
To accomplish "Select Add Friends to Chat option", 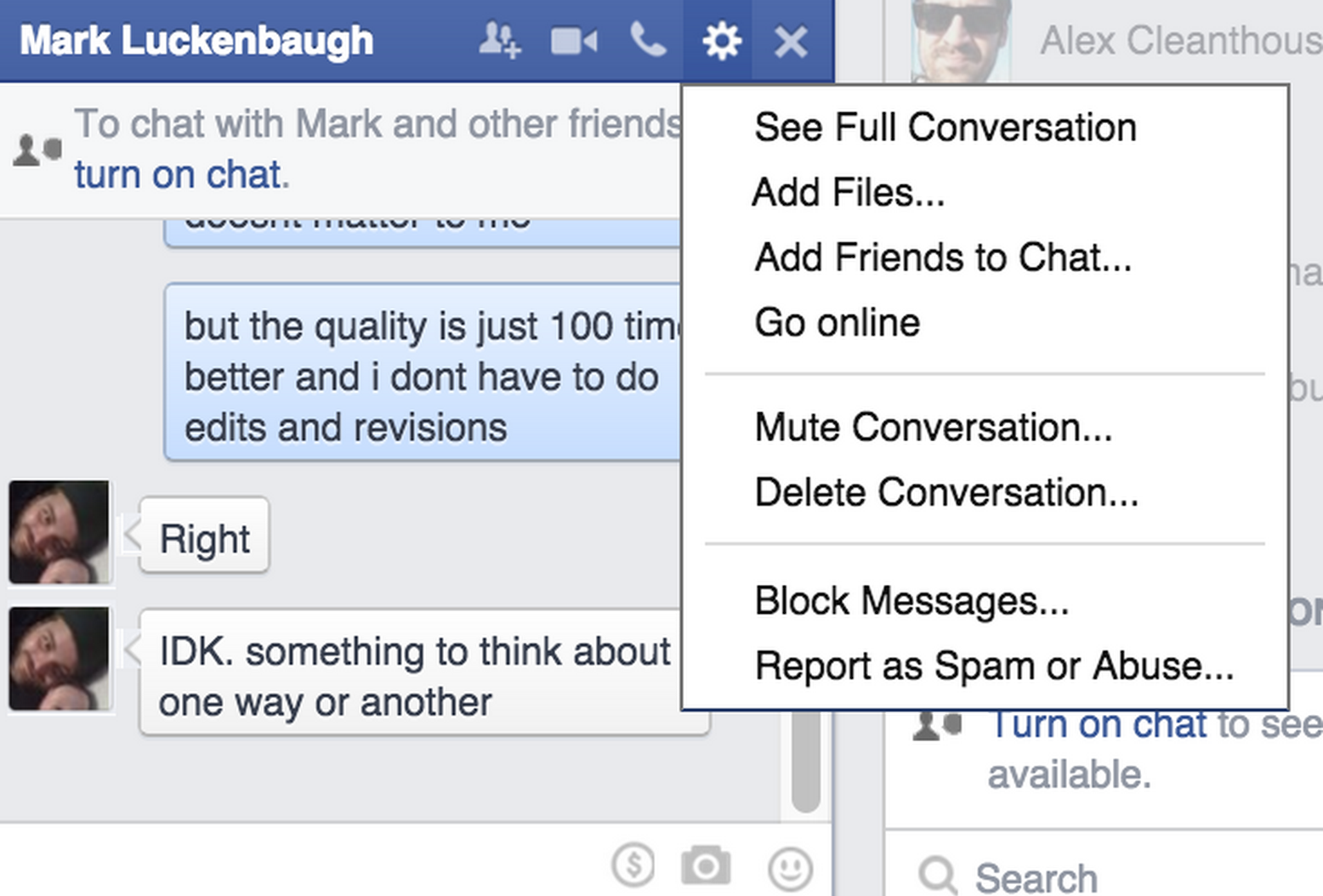I will 942,257.
